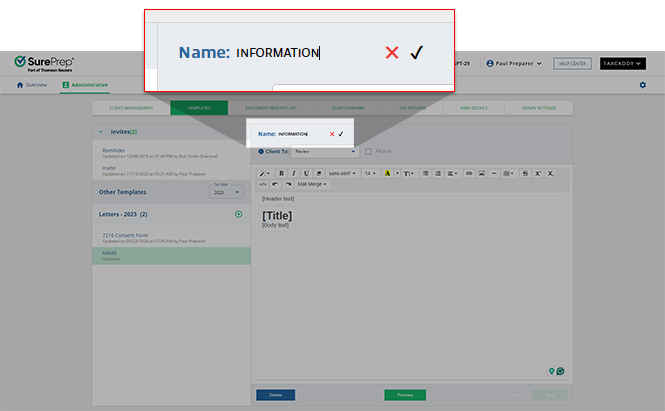Screen dimensions: 665x411
Task: Open the highlight color picker arrow
Action: pyautogui.click(x=397, y=173)
